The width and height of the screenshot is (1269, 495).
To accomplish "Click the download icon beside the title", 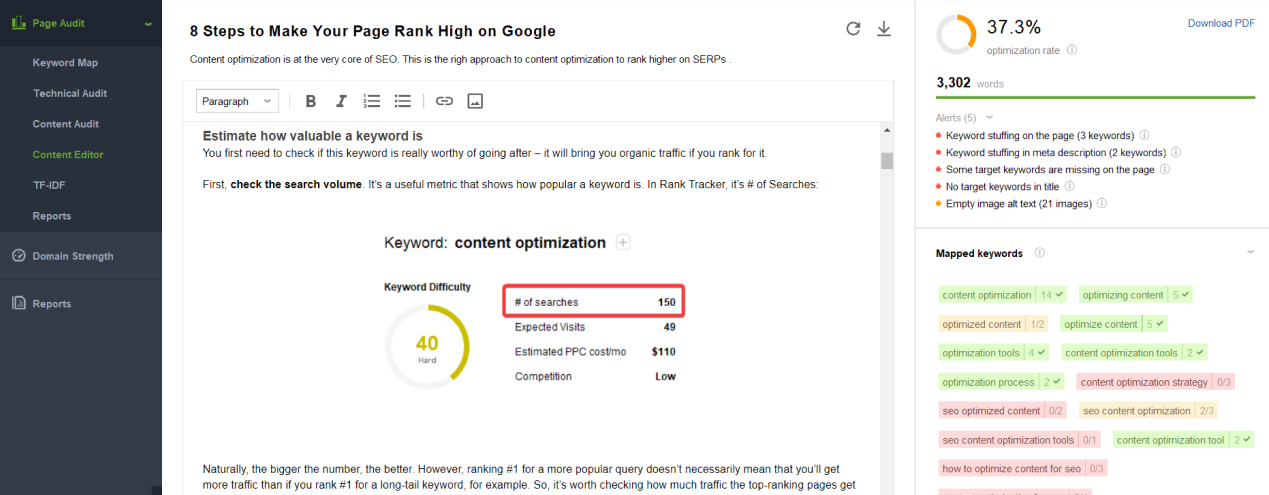I will point(883,29).
